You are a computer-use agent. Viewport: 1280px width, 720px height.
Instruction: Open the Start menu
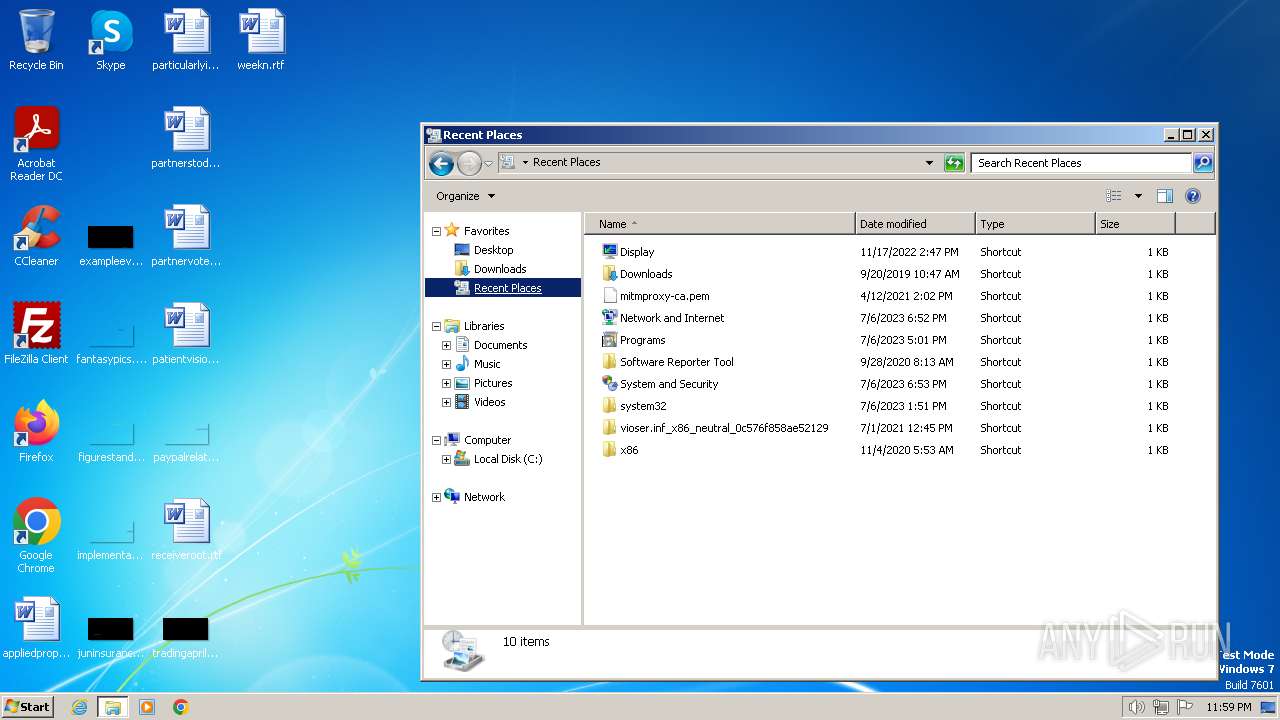click(28, 707)
